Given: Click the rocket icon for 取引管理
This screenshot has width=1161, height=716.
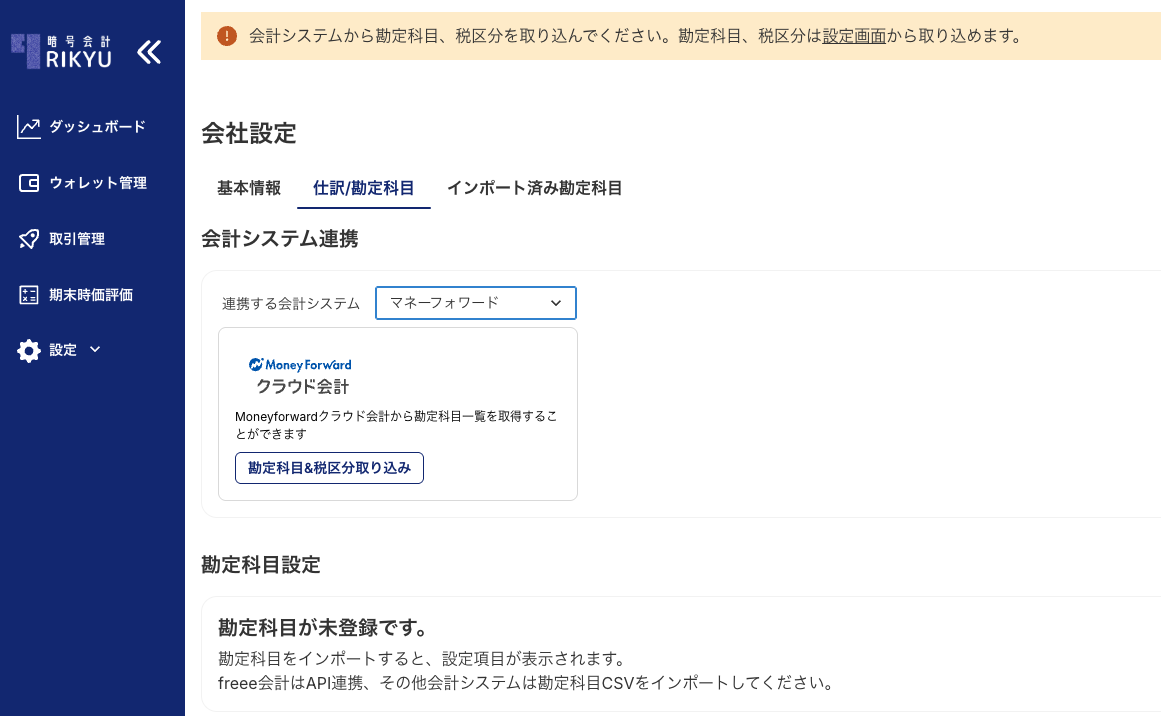Looking at the screenshot, I should click(x=29, y=239).
